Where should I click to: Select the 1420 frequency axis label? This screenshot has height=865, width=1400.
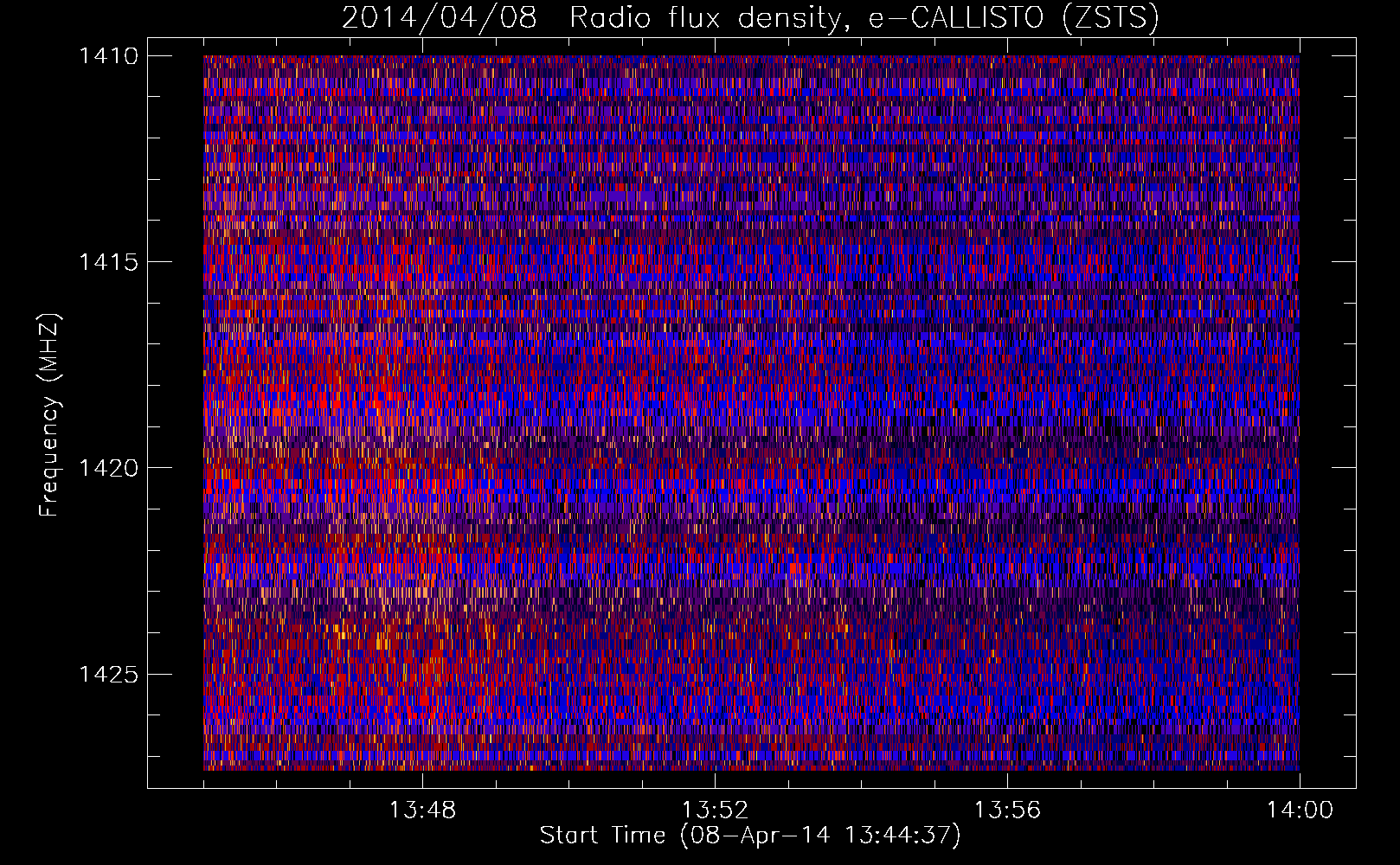(109, 468)
